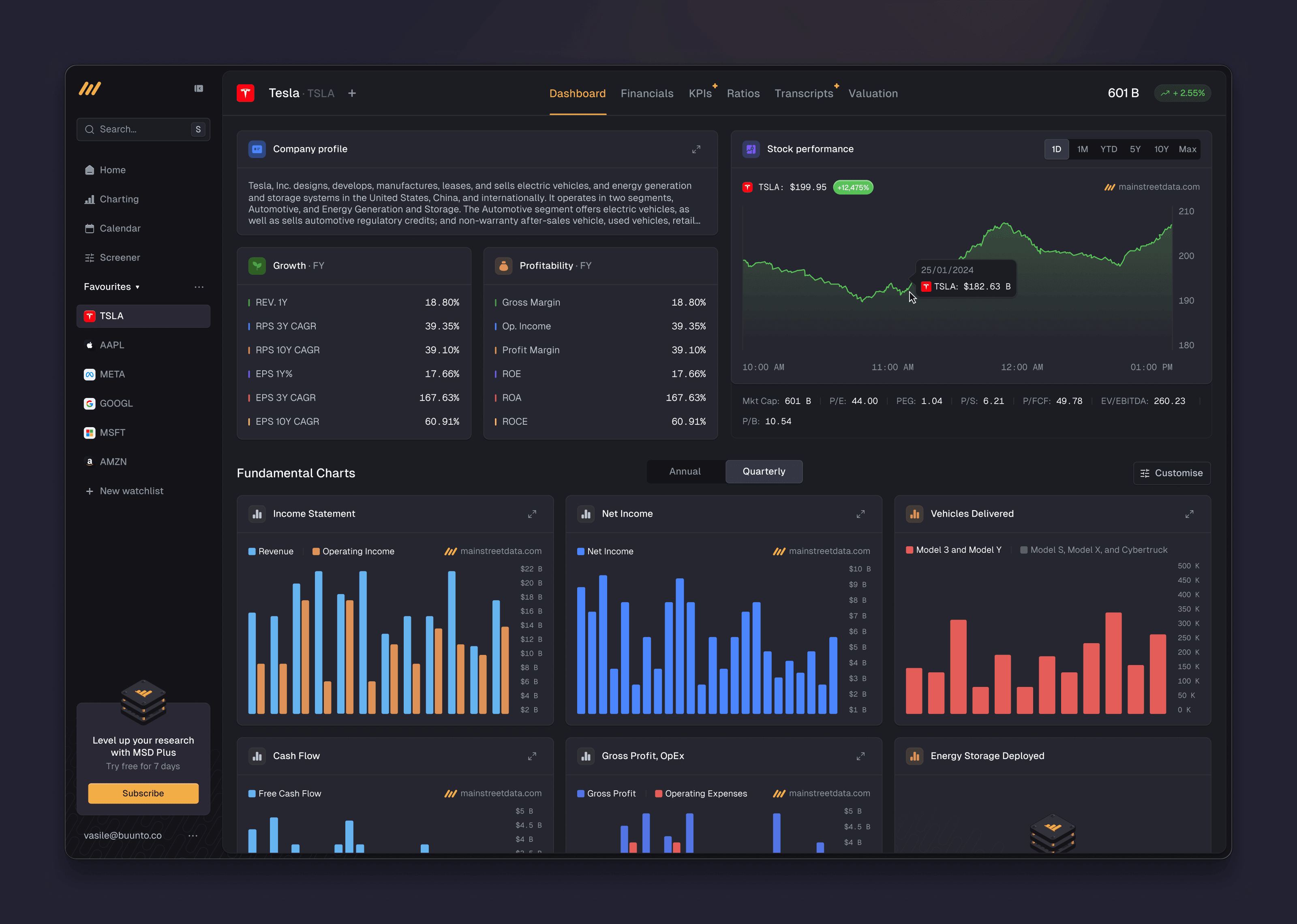This screenshot has height=924, width=1297.
Task: Select YTD stock performance range
Action: click(1109, 149)
